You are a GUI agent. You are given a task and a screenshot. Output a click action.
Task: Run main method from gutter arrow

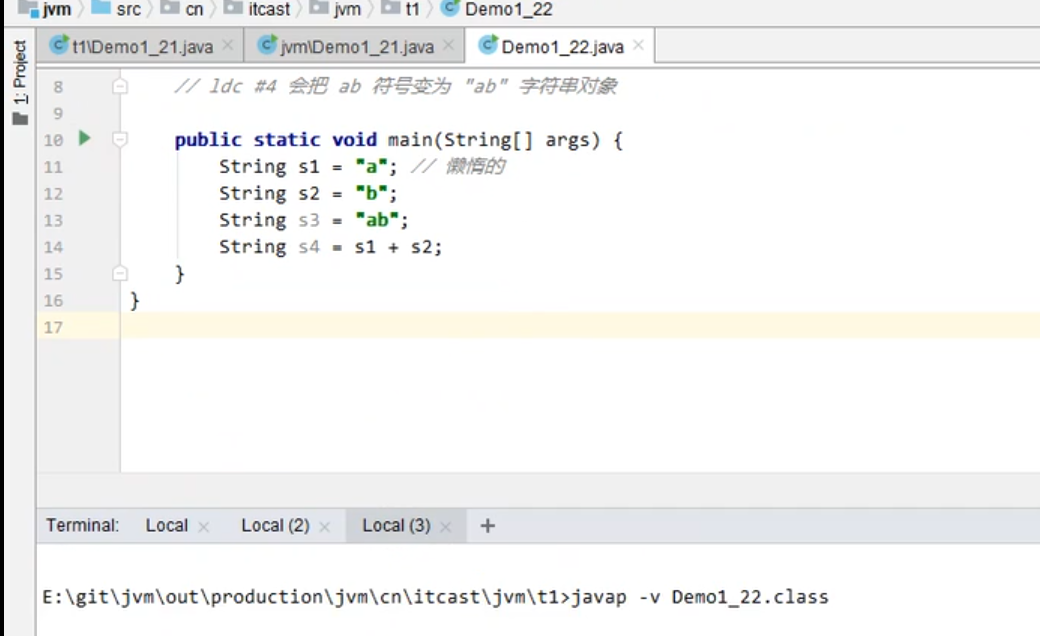[84, 138]
